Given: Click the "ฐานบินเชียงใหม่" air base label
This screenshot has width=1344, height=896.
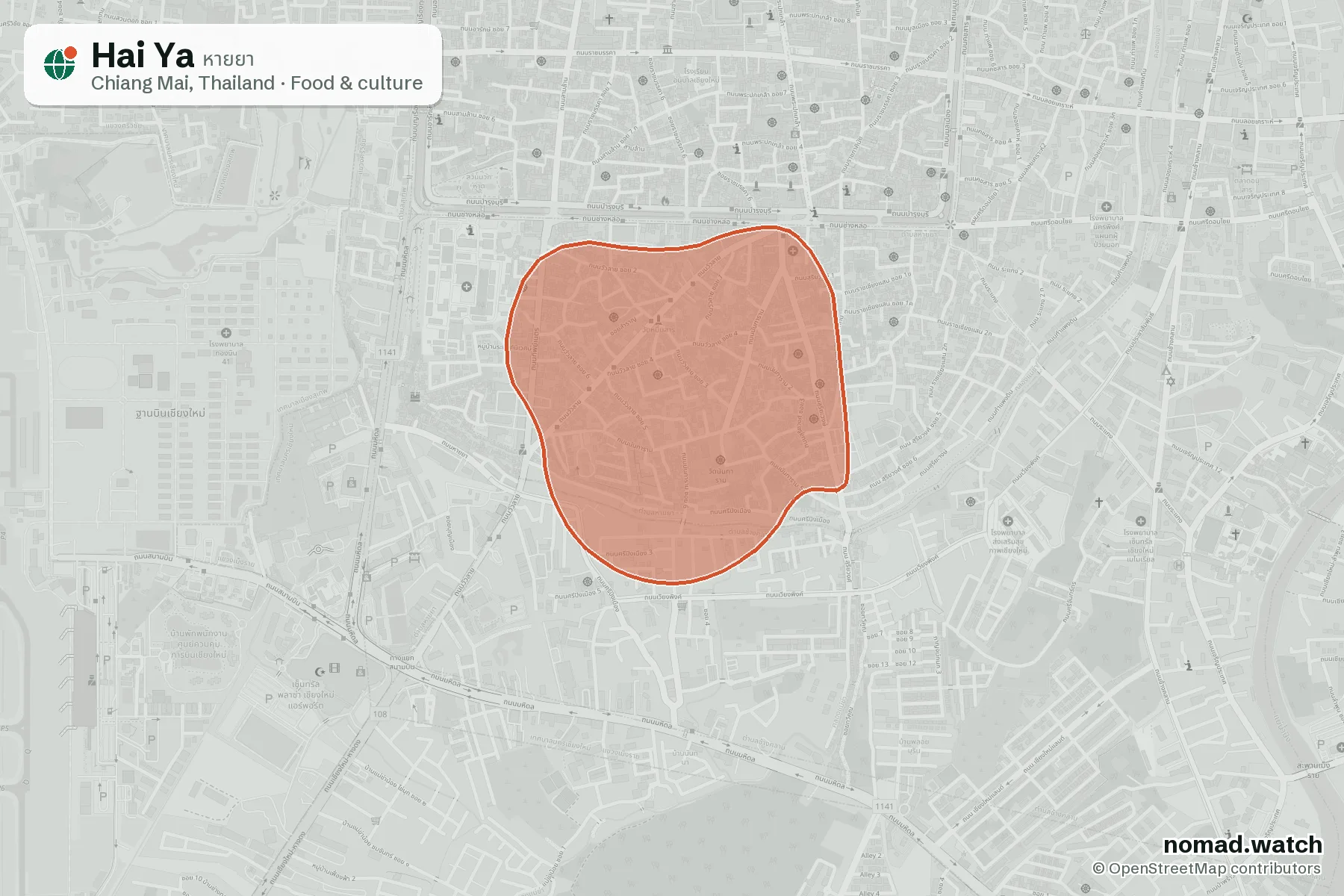Looking at the screenshot, I should click(170, 413).
